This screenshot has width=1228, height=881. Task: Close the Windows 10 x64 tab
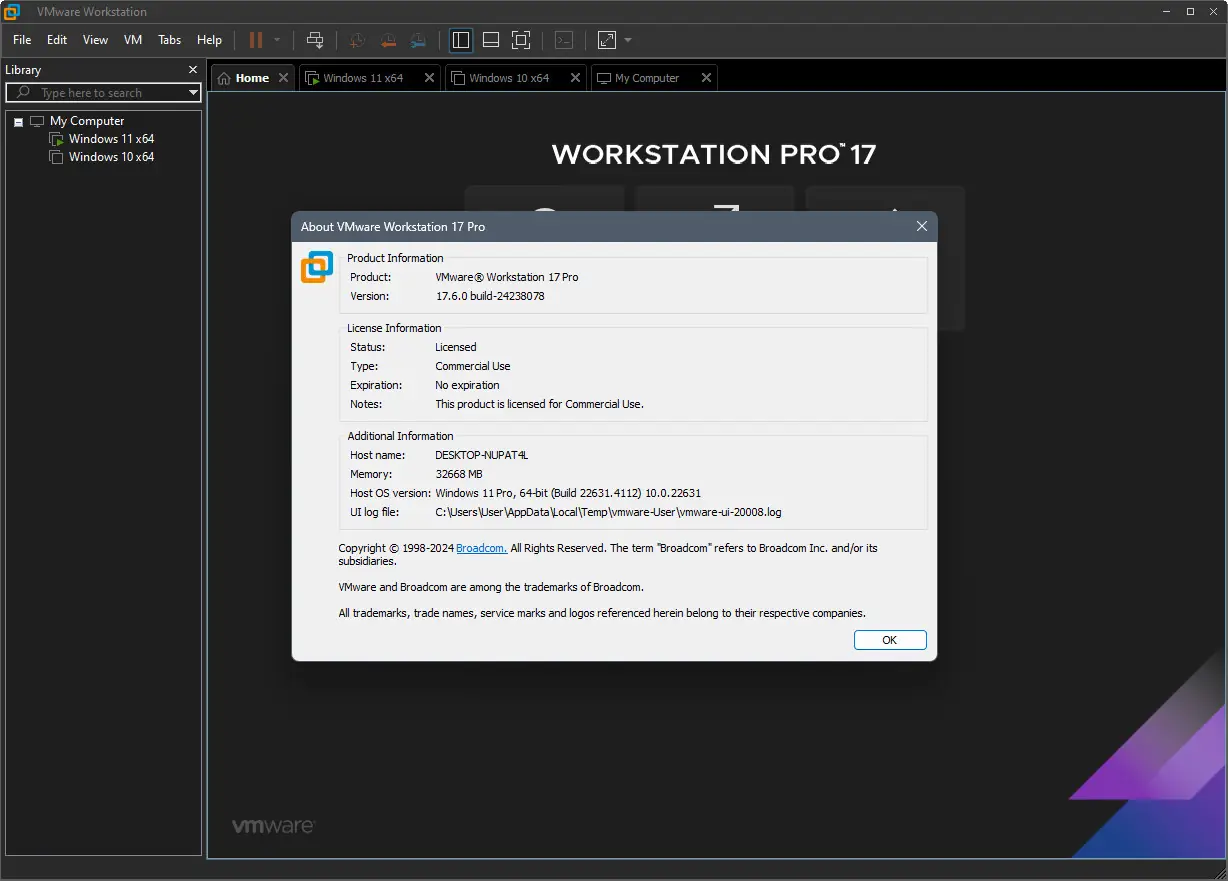pos(576,78)
